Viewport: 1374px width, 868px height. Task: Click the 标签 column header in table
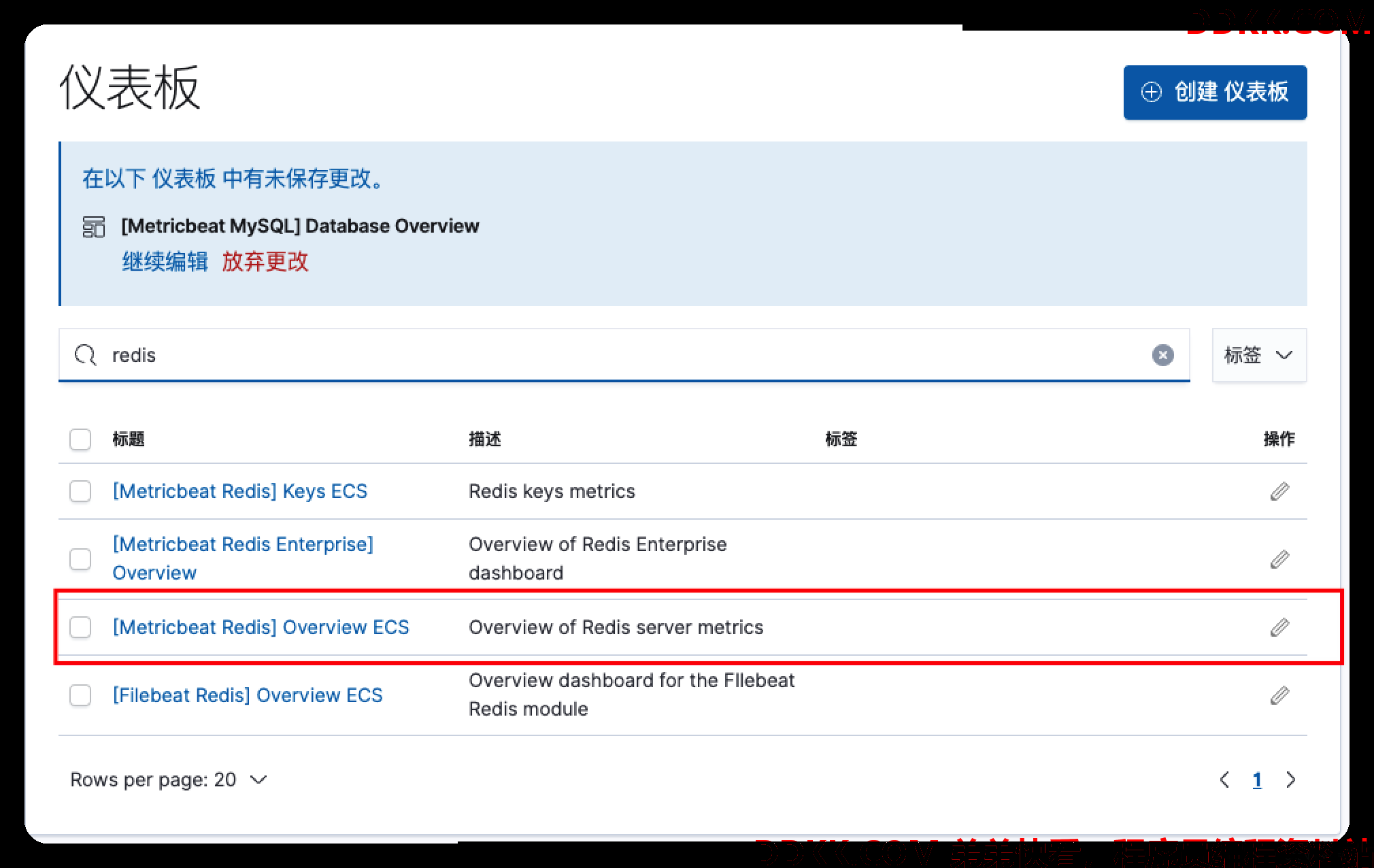click(841, 439)
